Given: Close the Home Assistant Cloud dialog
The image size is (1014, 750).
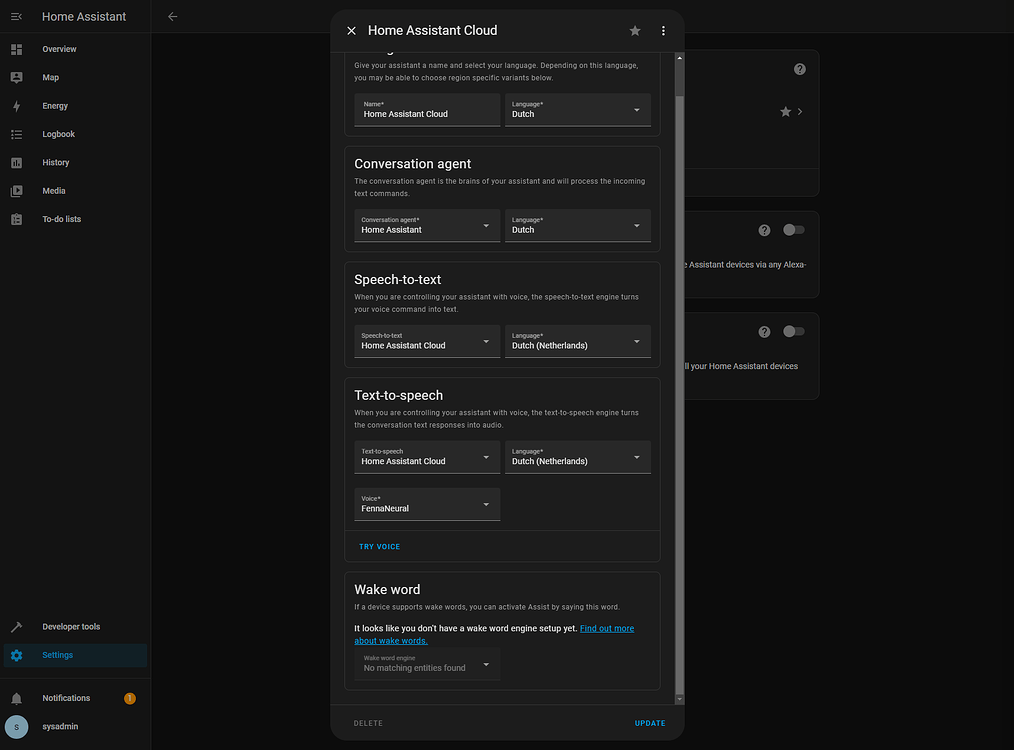Looking at the screenshot, I should coord(351,31).
